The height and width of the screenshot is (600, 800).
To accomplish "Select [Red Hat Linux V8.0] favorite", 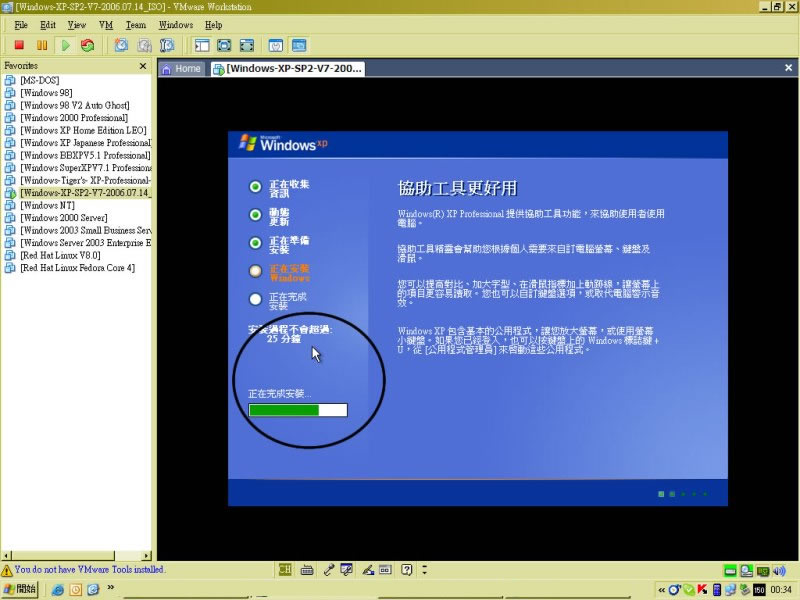I will pos(60,255).
